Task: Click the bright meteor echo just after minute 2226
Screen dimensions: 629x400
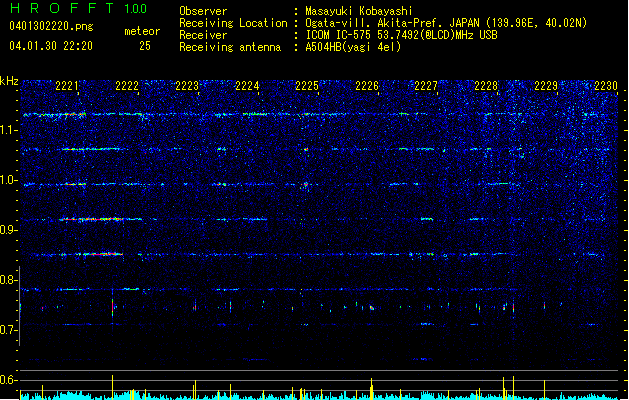Action: [372, 308]
